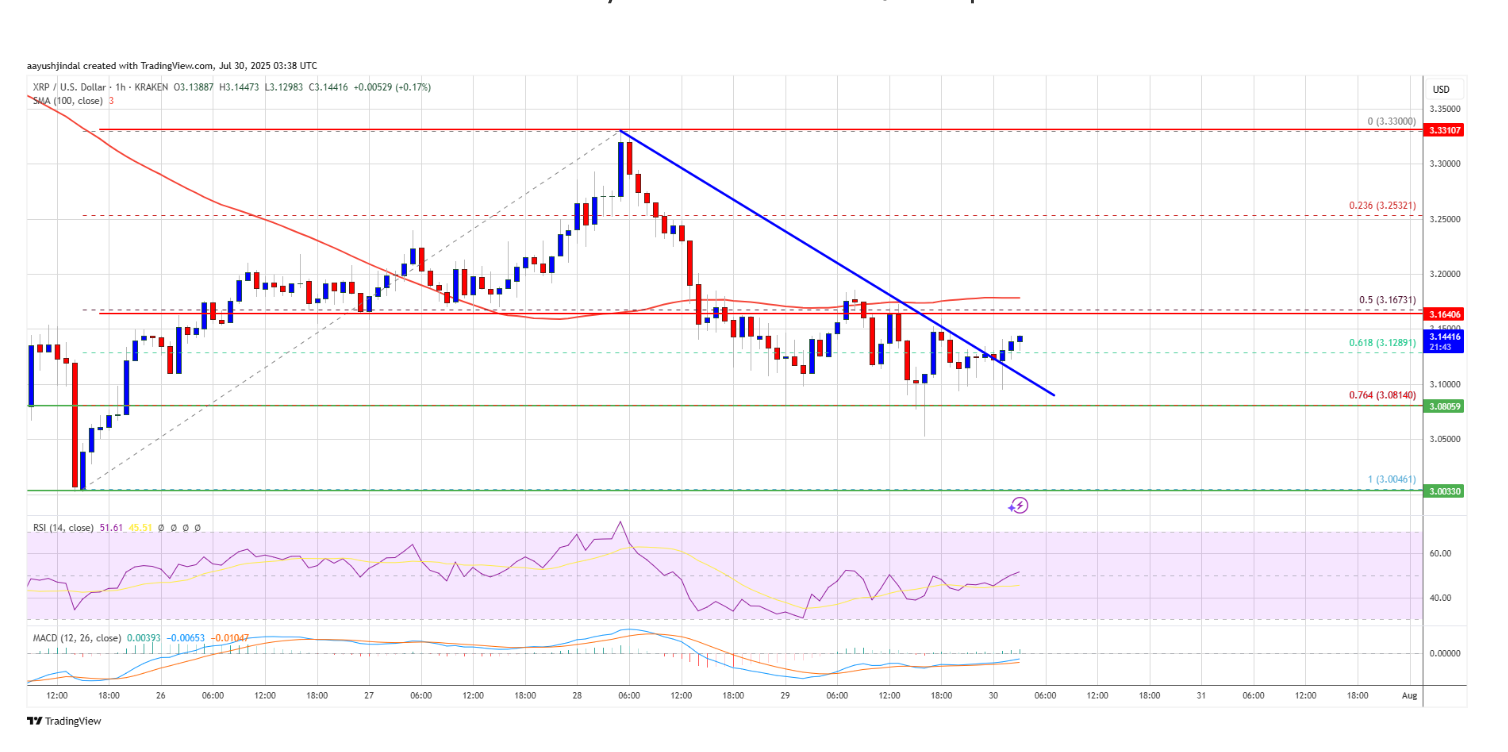Click the red SMA value 3 in legend

point(111,101)
